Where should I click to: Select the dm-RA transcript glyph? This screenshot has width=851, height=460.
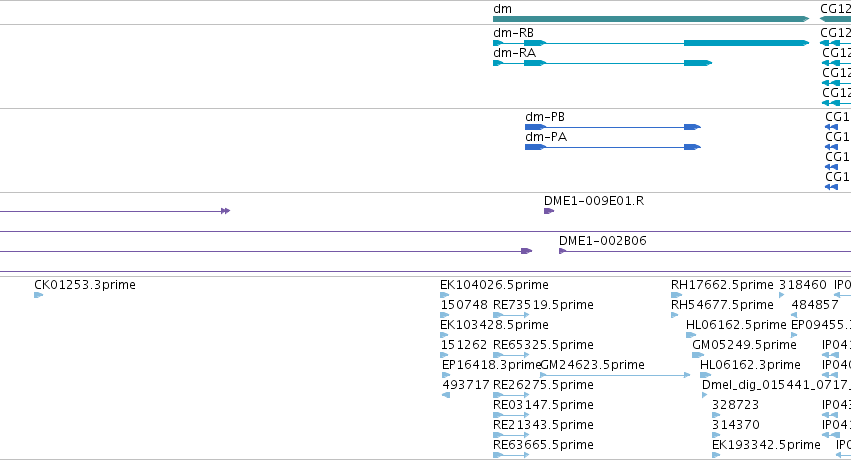click(602, 63)
